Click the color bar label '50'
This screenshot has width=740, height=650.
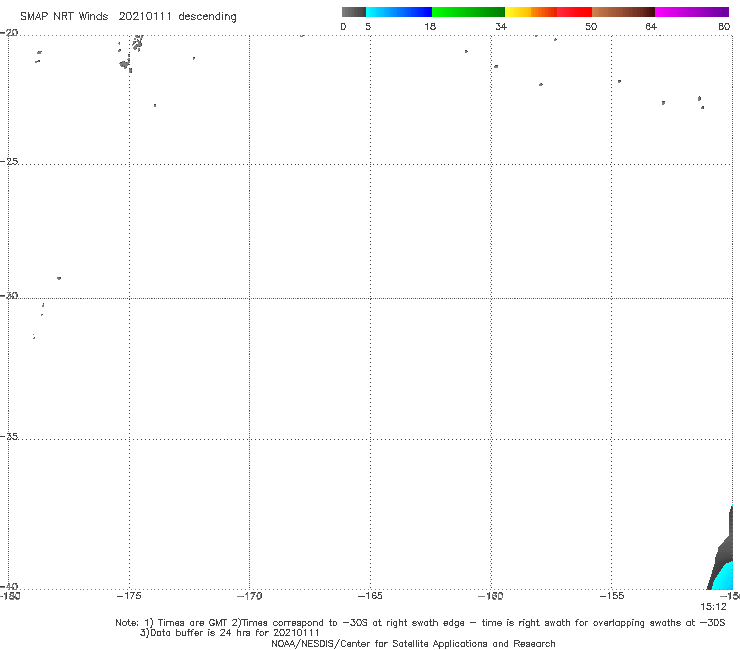(x=591, y=26)
